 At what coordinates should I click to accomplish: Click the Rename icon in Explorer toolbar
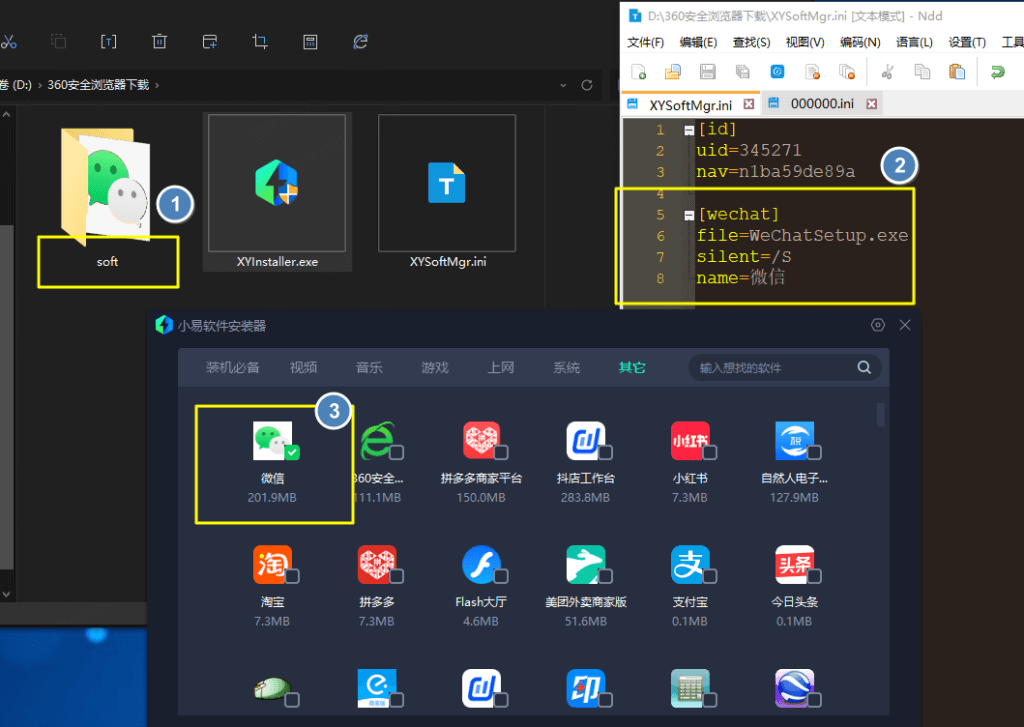pos(108,42)
